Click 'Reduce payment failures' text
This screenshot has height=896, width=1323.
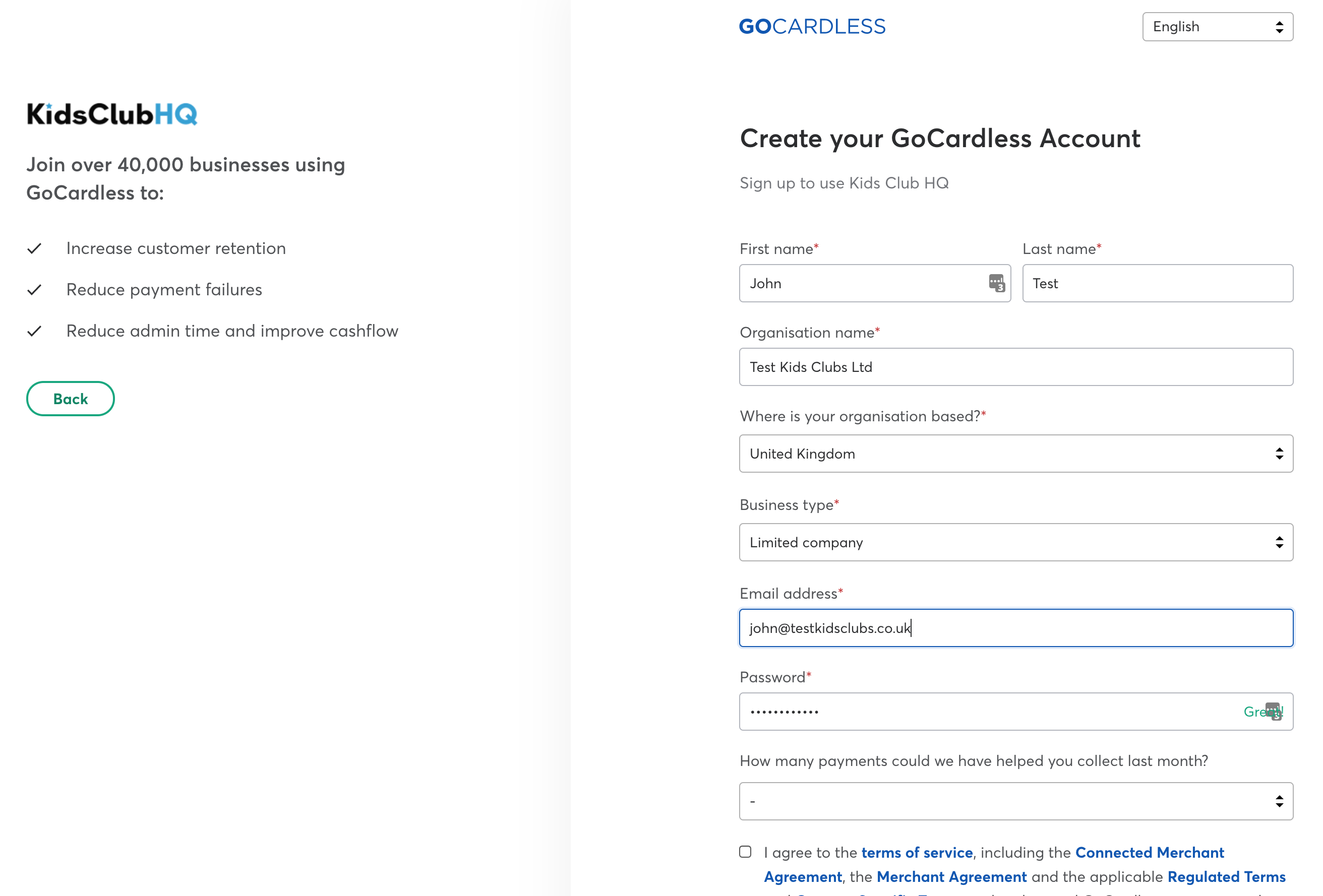pyautogui.click(x=164, y=290)
